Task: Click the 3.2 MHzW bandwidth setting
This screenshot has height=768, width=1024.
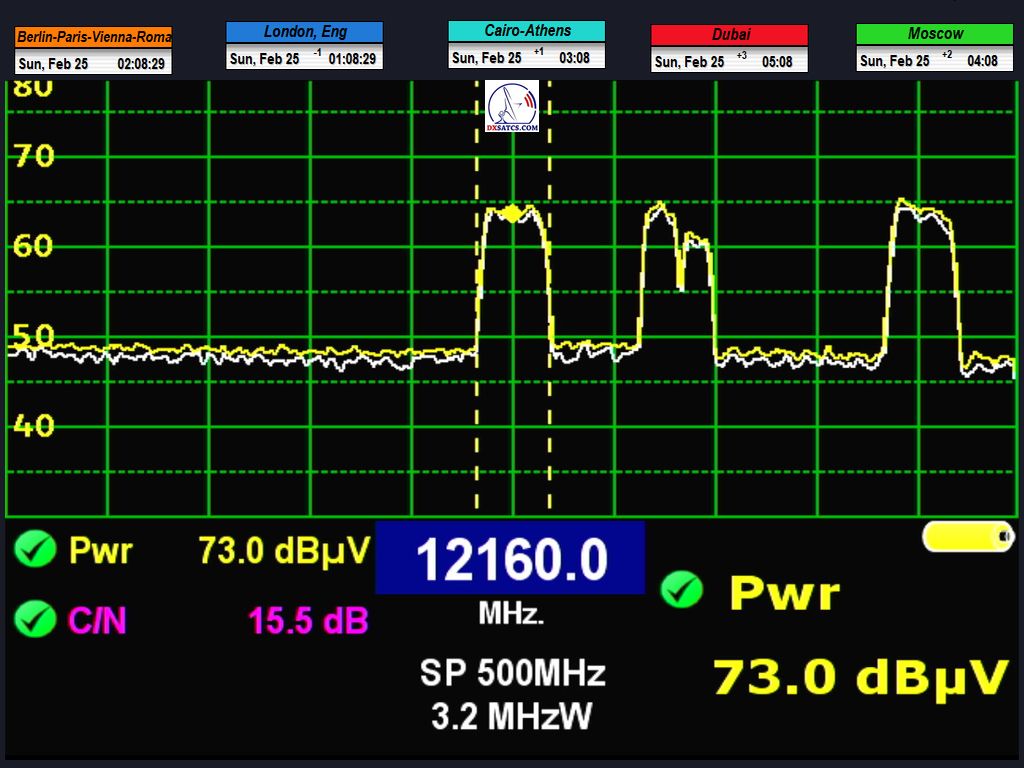Action: coord(512,716)
